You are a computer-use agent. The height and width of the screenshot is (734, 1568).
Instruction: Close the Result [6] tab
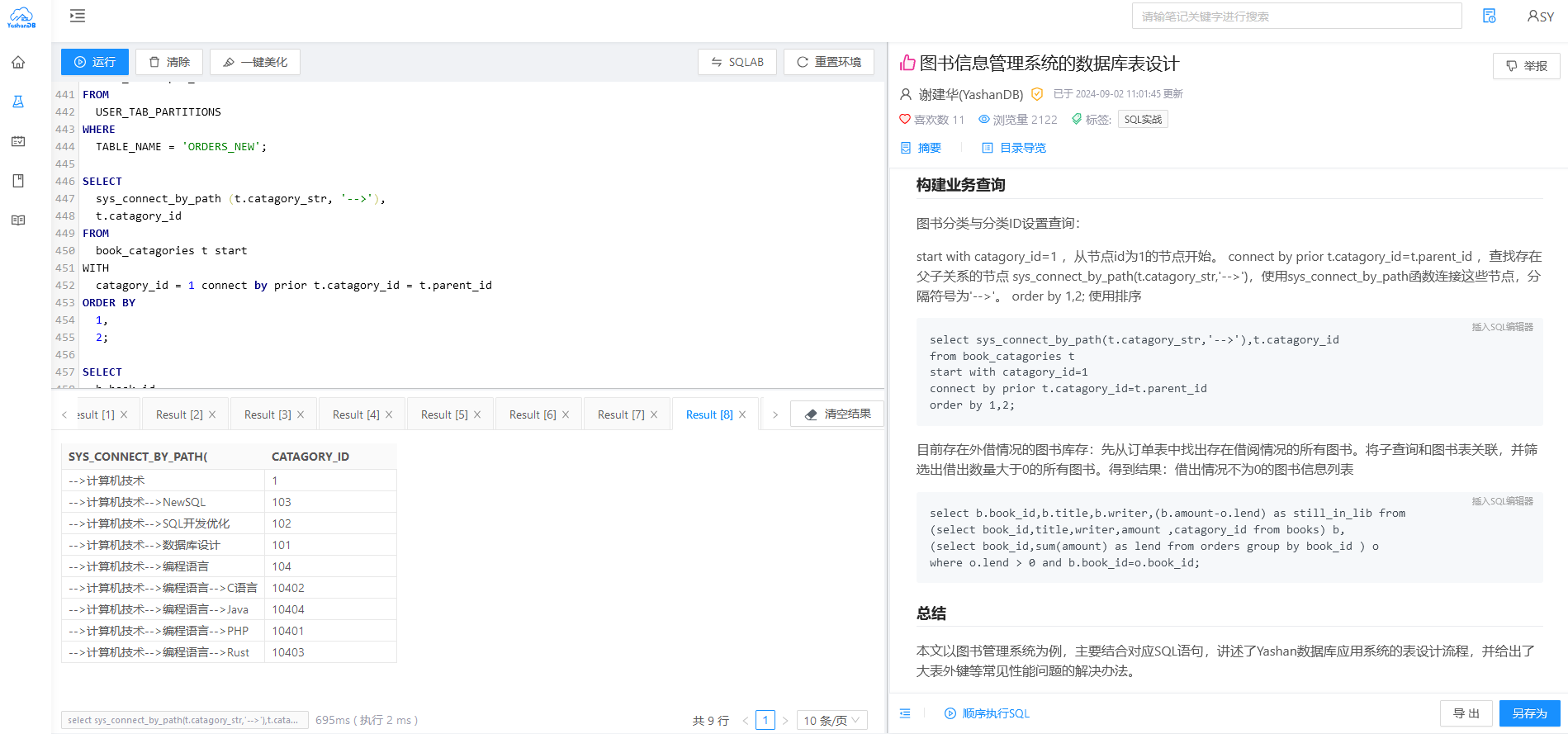566,414
